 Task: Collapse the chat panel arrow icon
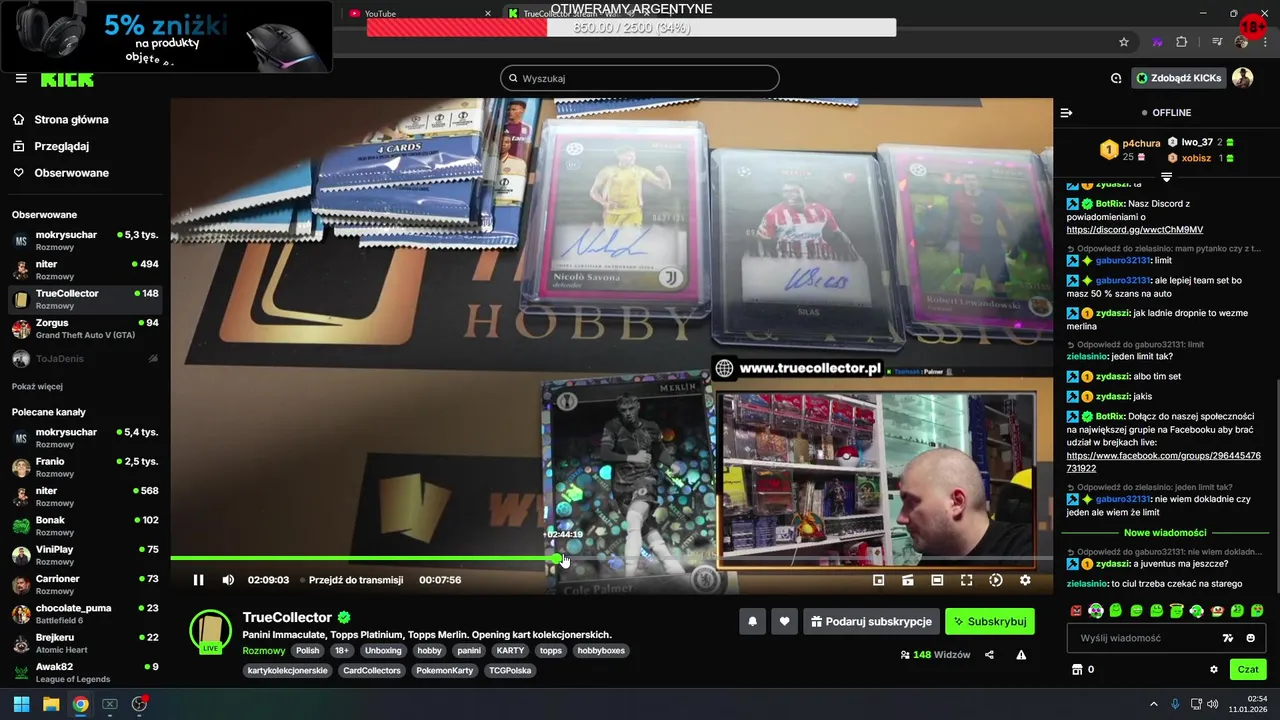click(1066, 113)
